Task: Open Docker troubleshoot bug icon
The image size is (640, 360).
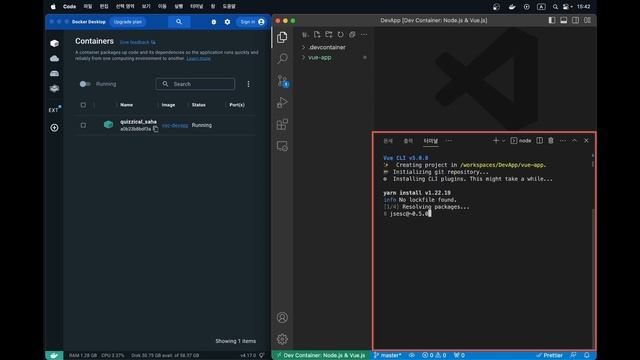Action: (214, 22)
